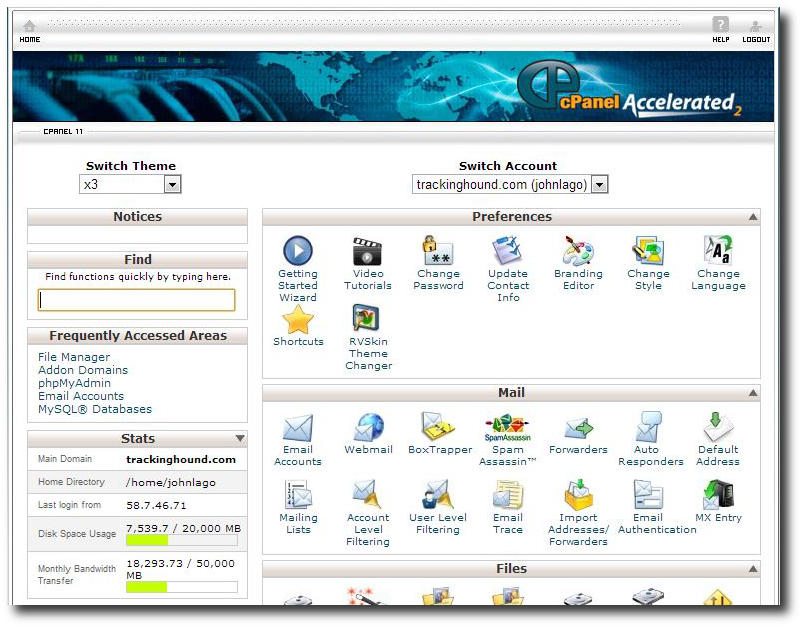Open Webmail icon in Mail section

coord(368,428)
